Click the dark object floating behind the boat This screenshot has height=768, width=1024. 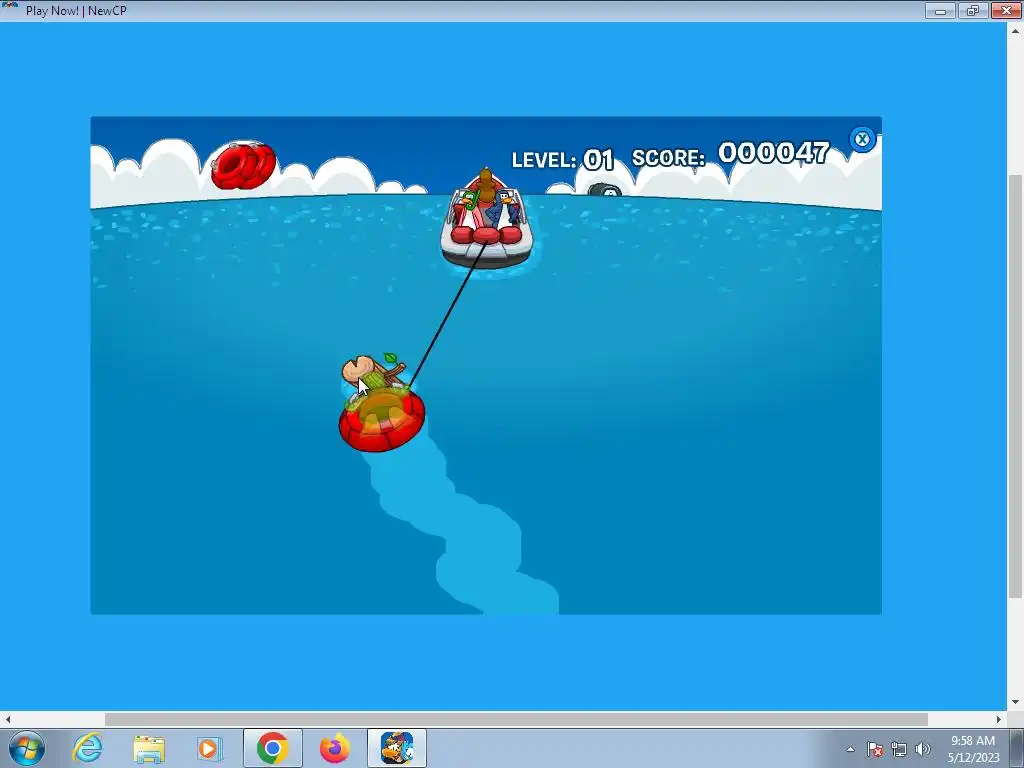[604, 190]
